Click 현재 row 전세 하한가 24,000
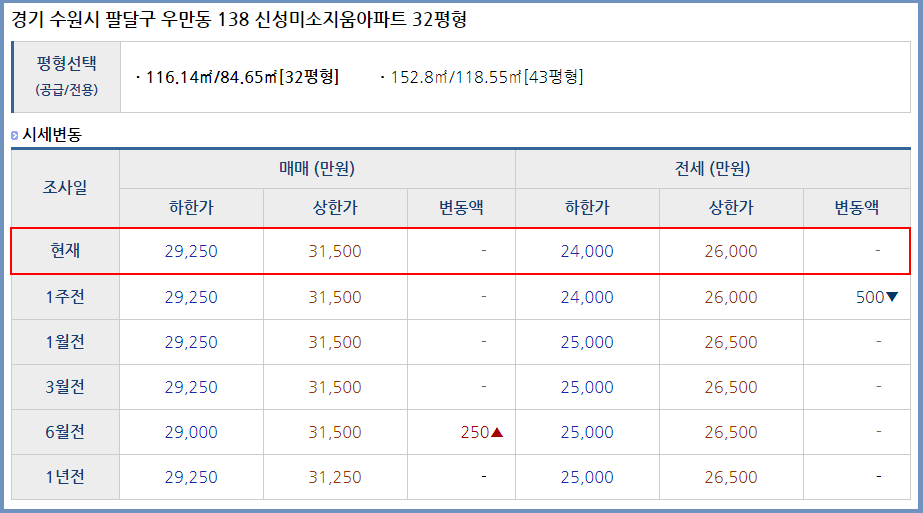Screen dimensions: 923x513 [x=587, y=251]
